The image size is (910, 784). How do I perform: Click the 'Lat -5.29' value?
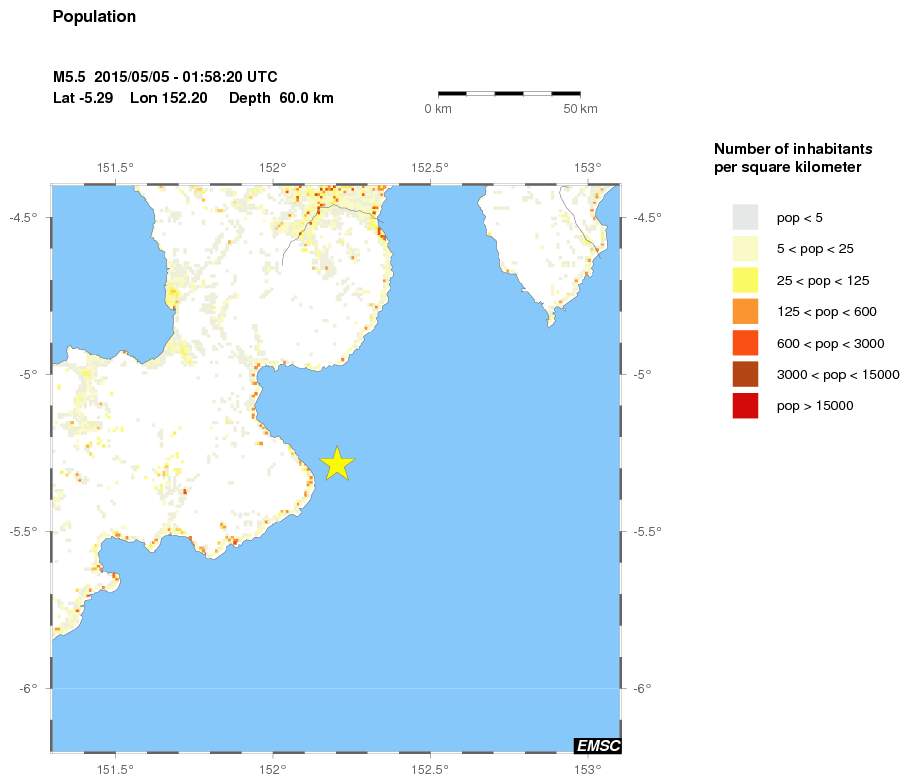coord(83,97)
